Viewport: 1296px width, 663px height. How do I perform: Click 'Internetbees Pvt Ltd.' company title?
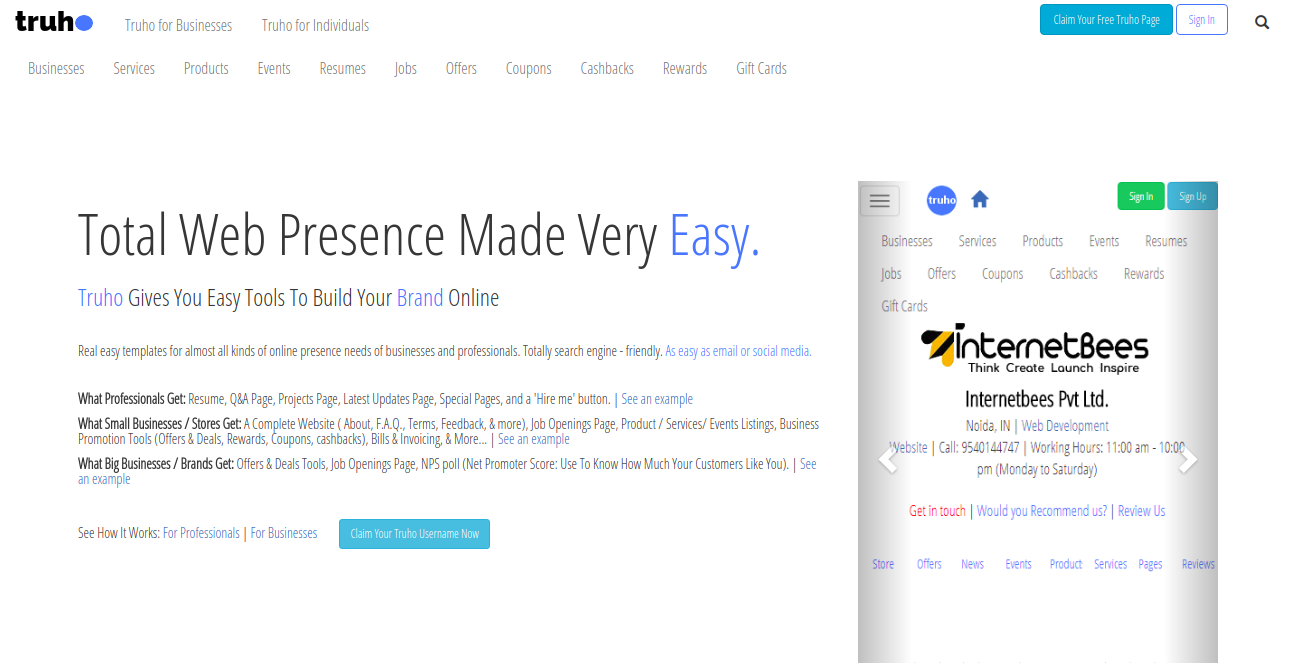tap(1036, 399)
